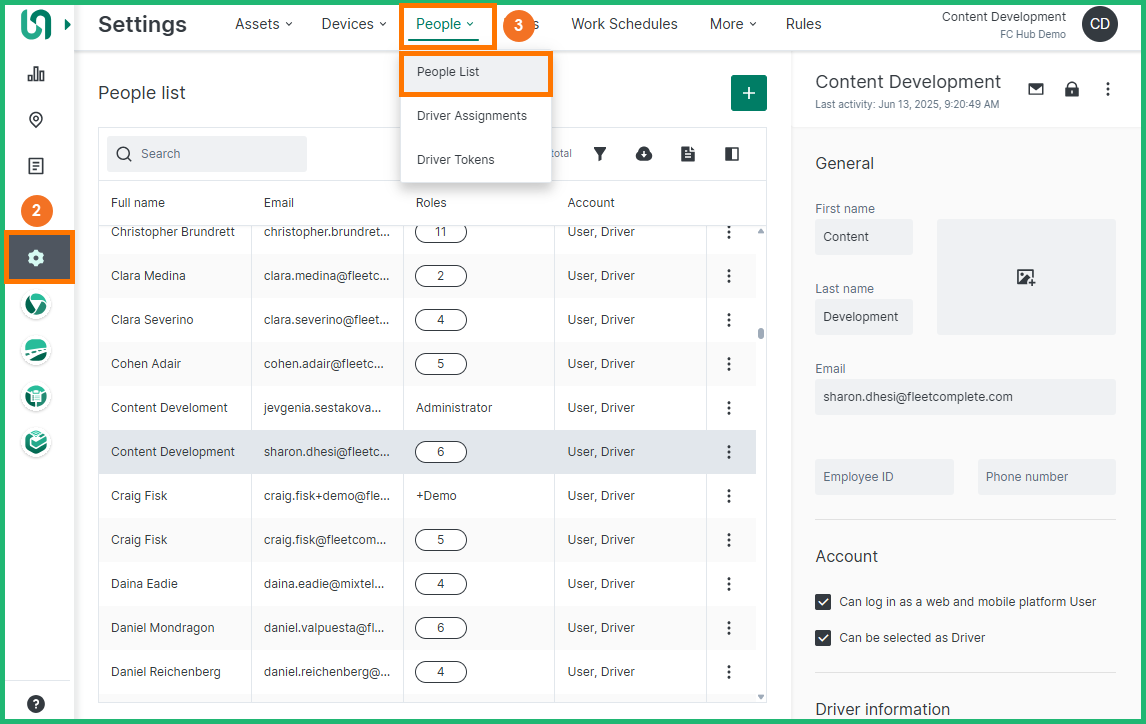Send email using the envelope icon
The image size is (1146, 724).
1036,89
